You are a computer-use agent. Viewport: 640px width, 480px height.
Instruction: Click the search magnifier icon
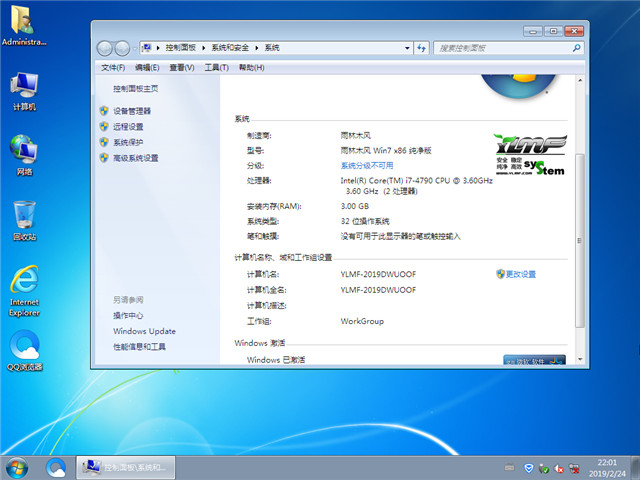pyautogui.click(x=576, y=48)
